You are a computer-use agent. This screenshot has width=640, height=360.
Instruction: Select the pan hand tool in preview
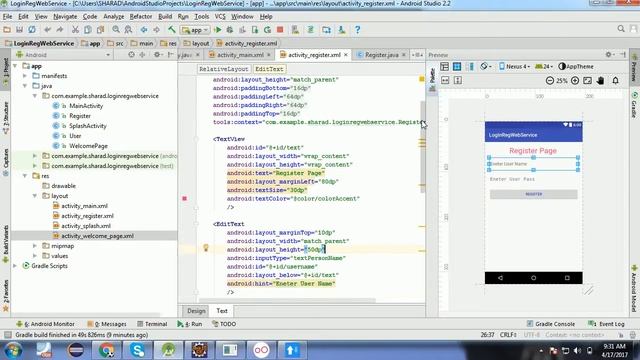tap(600, 80)
